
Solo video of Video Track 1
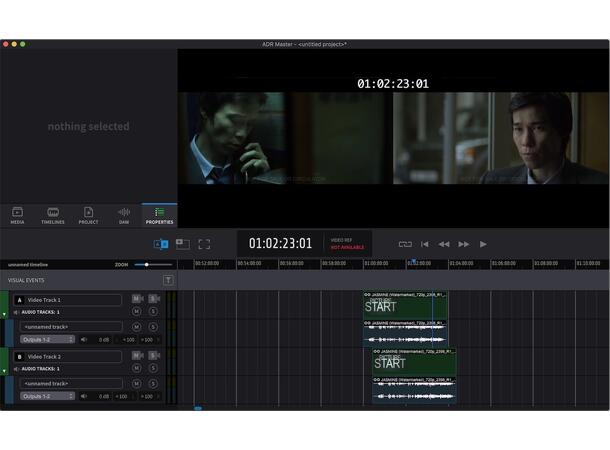point(153,299)
